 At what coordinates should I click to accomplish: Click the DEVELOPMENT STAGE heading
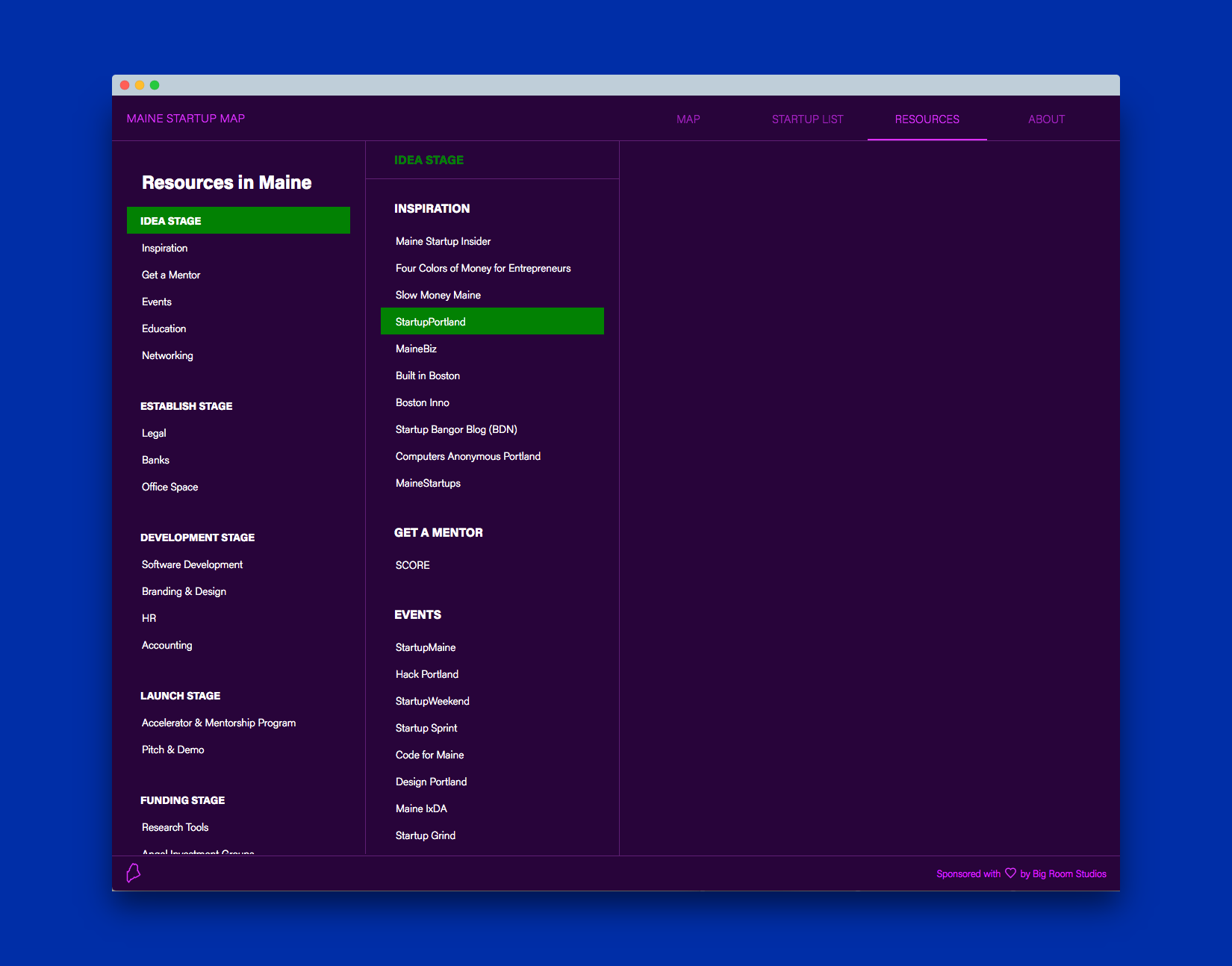(198, 537)
